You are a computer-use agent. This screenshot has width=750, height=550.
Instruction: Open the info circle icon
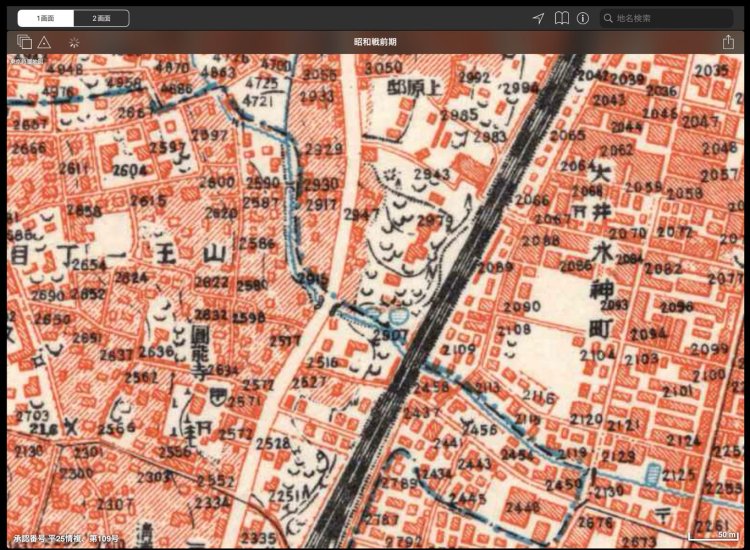(x=583, y=18)
